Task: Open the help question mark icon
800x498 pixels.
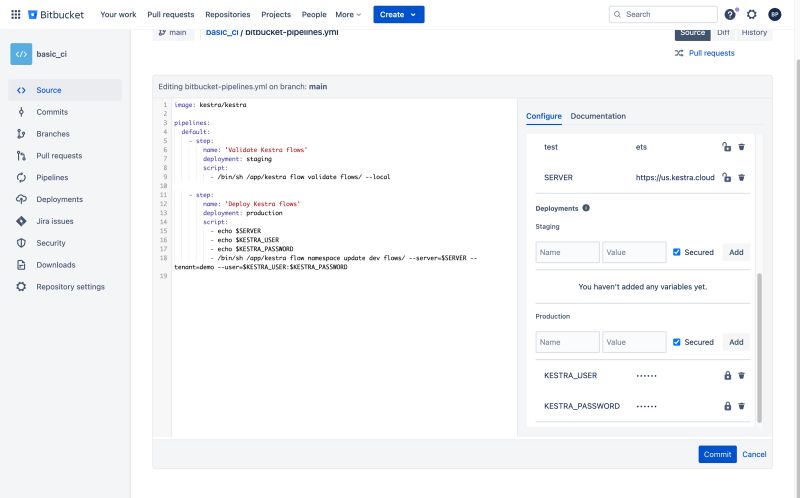Action: pos(730,14)
